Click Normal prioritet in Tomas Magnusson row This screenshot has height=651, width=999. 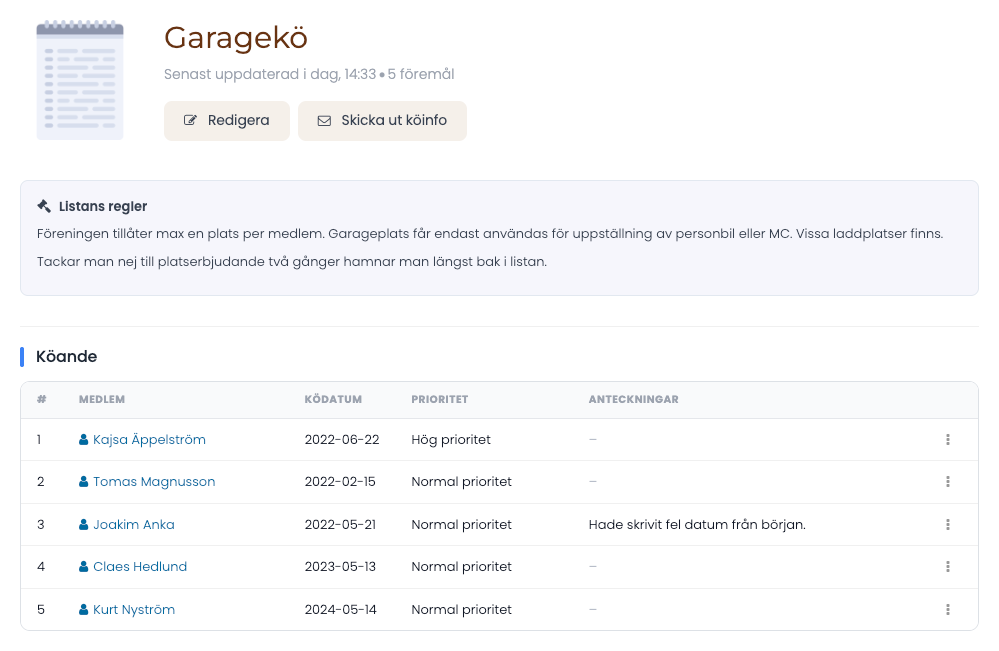point(461,482)
